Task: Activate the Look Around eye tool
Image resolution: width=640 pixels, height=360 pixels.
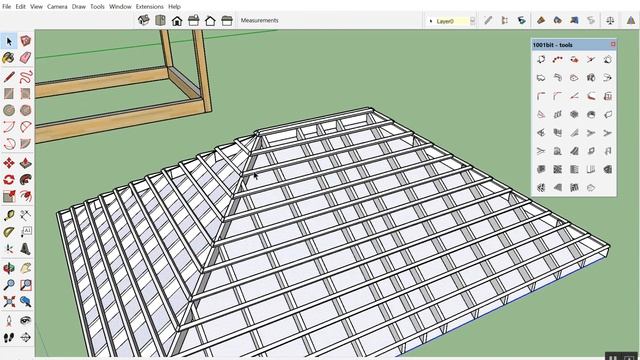Action: [x=25, y=321]
